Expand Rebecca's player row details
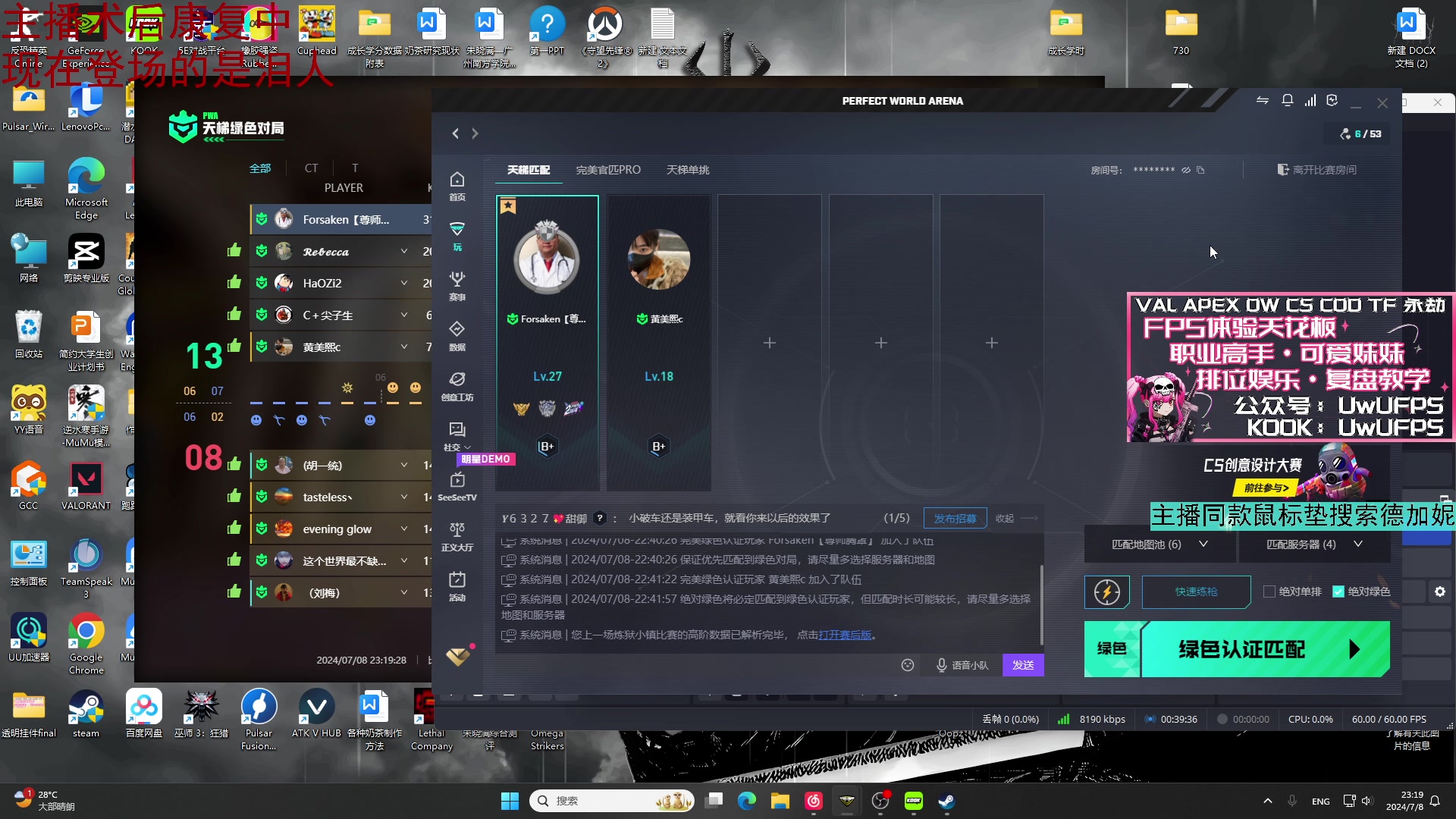 click(404, 251)
